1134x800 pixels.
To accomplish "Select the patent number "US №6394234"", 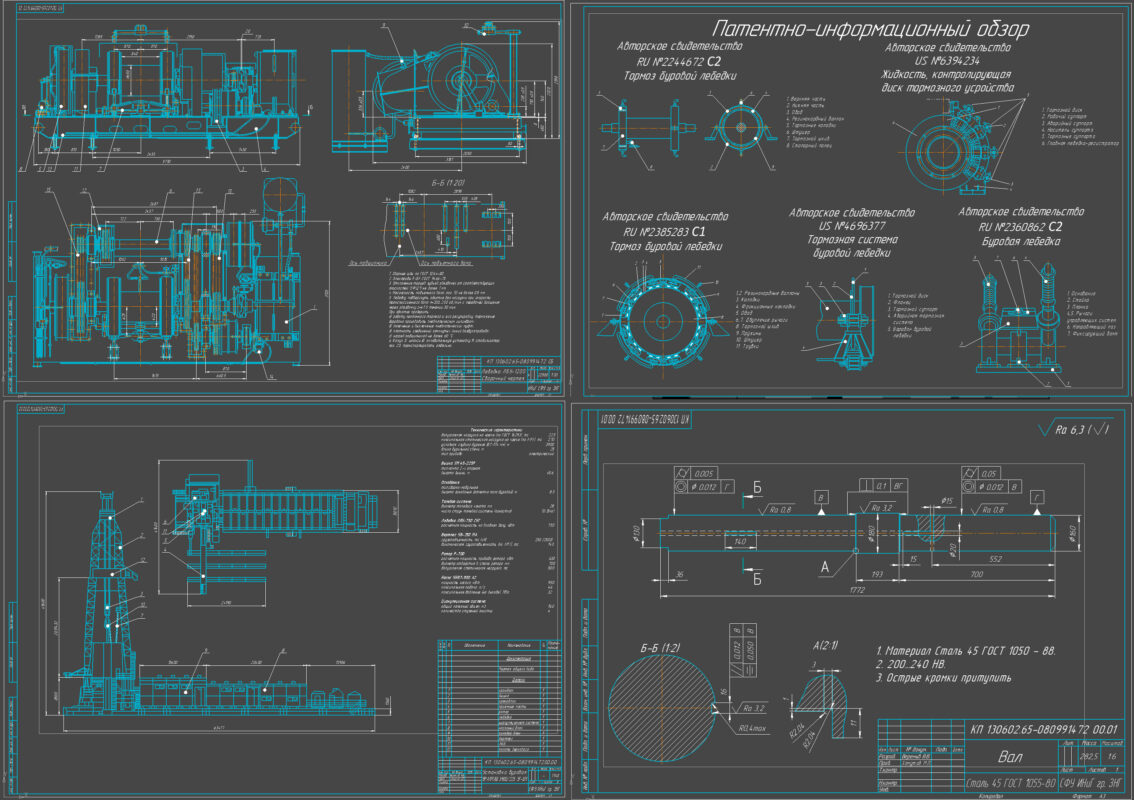I will pyautogui.click(x=947, y=61).
